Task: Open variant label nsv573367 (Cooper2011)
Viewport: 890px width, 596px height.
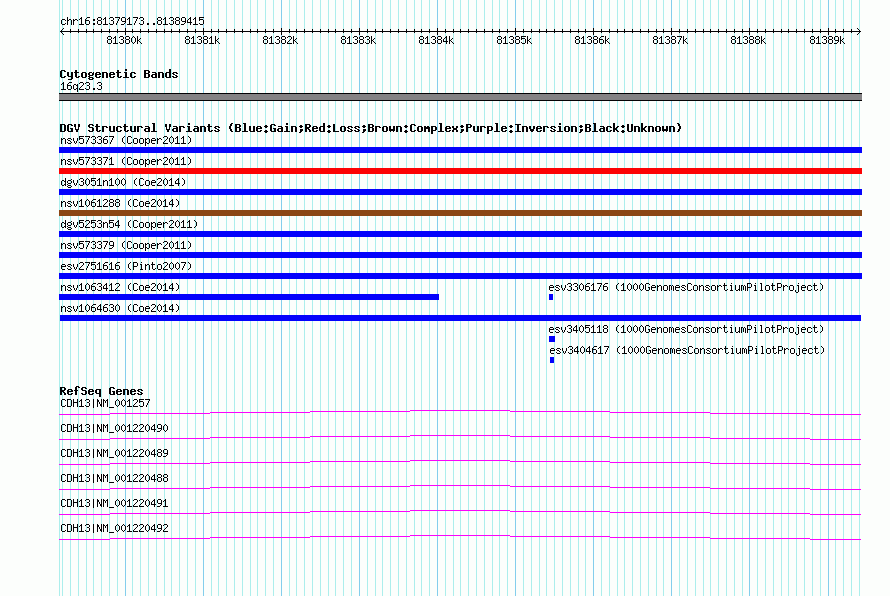Action: [126, 140]
